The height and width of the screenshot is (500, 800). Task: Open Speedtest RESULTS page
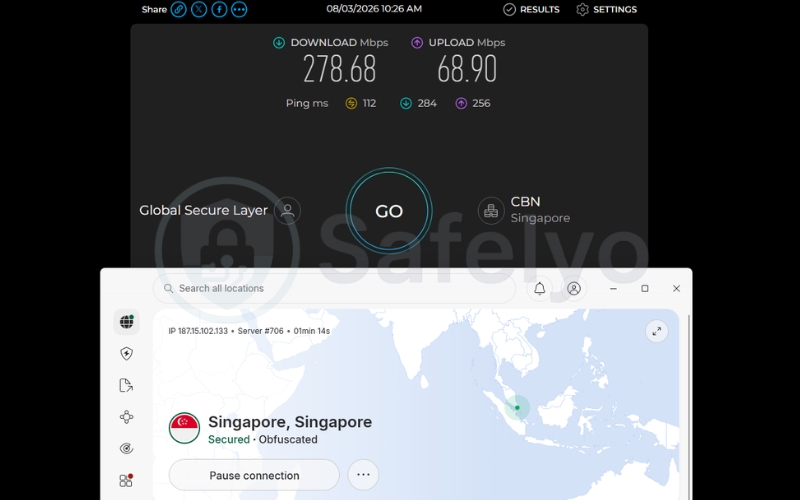tap(531, 9)
